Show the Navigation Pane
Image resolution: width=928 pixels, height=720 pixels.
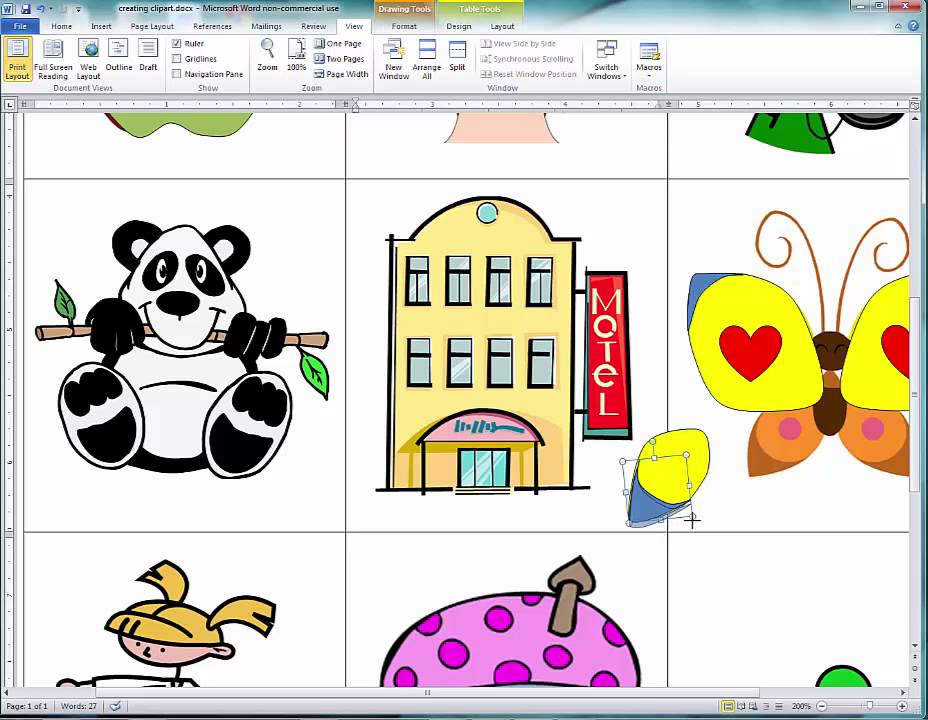(177, 73)
